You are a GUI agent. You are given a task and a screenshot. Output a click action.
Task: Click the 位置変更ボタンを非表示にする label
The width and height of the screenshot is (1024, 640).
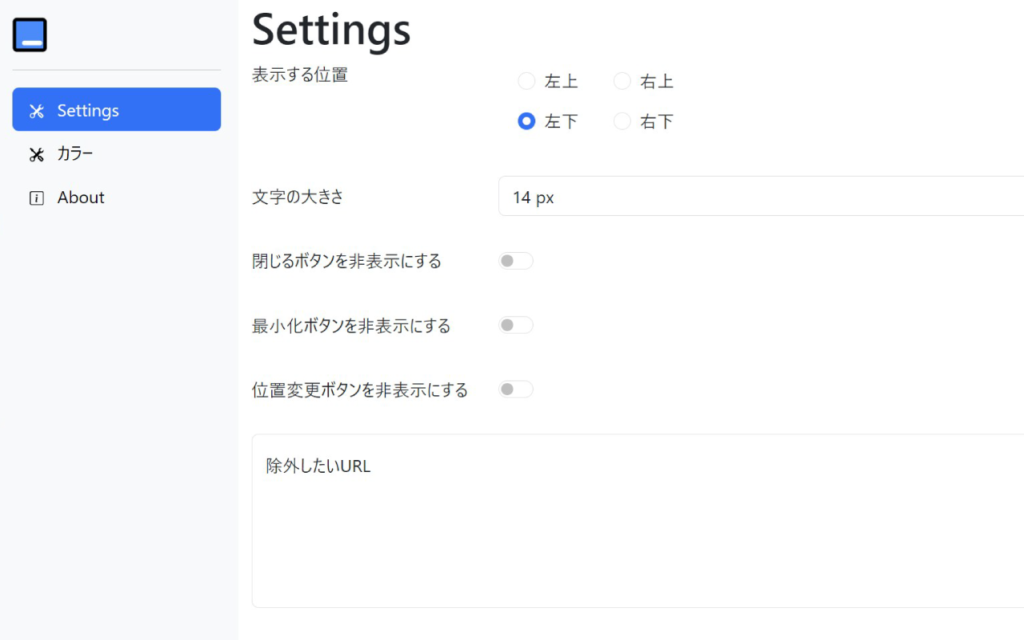point(360,390)
